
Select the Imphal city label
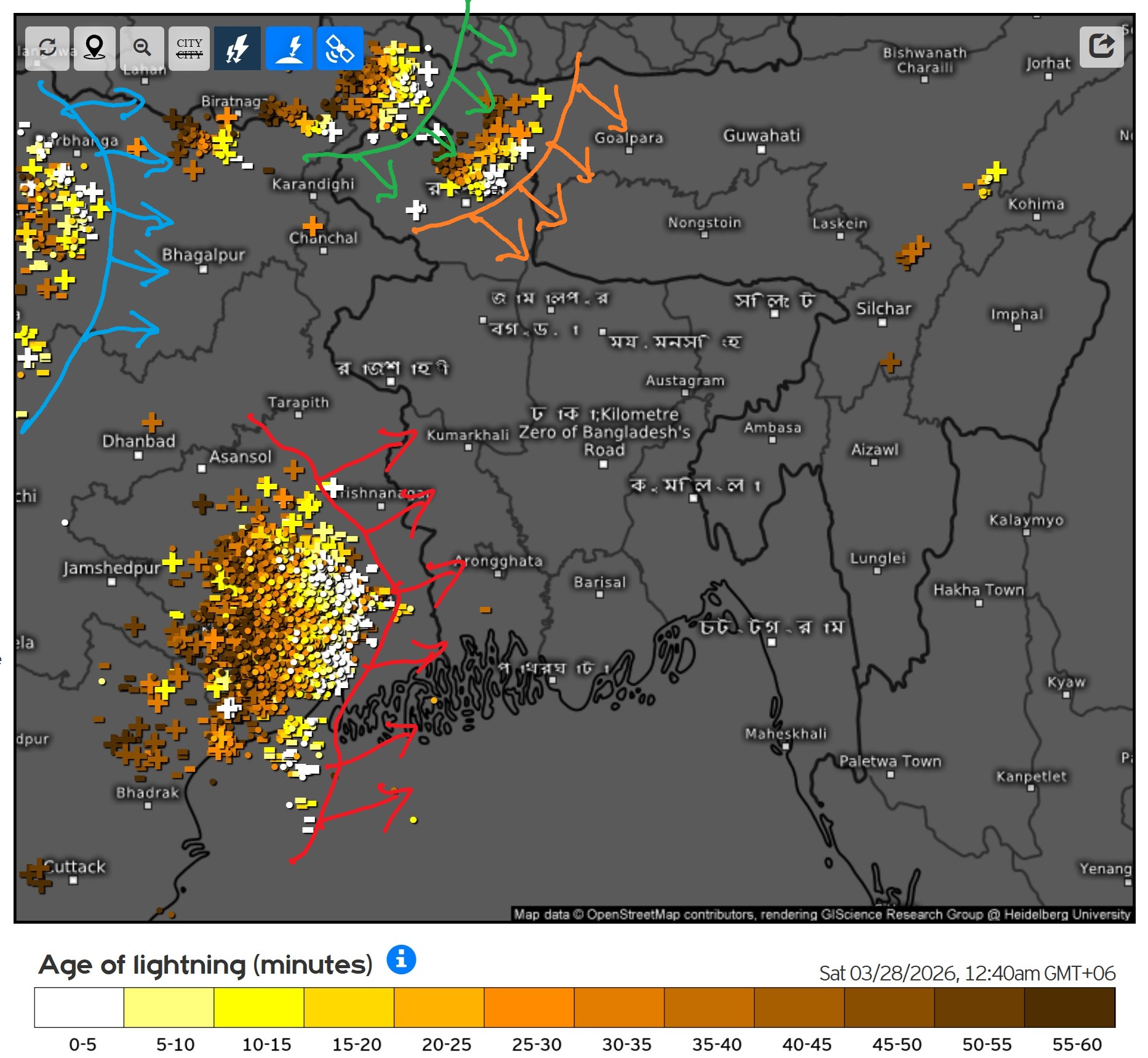coord(1016,315)
